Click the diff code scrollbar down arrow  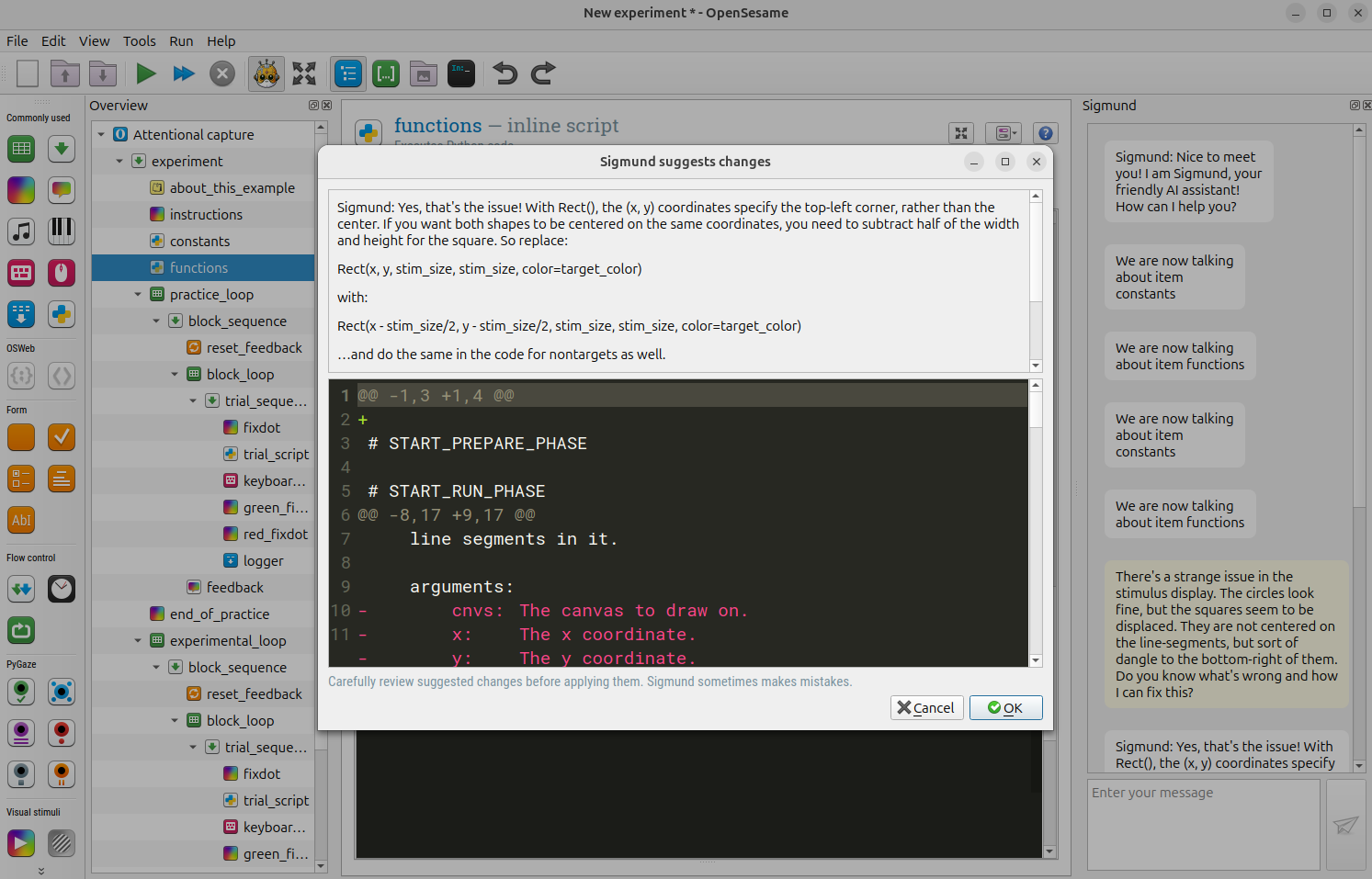[1036, 660]
